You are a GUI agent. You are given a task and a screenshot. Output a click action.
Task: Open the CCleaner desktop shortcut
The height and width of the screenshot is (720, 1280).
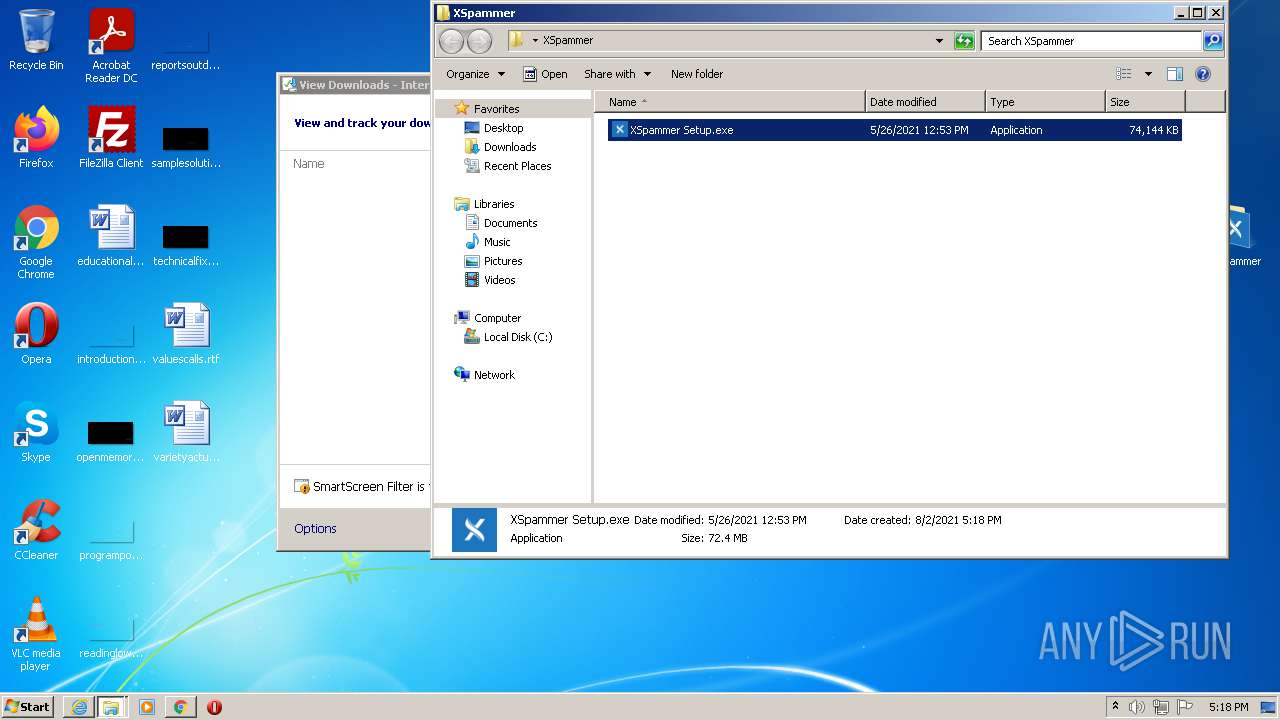[36, 530]
